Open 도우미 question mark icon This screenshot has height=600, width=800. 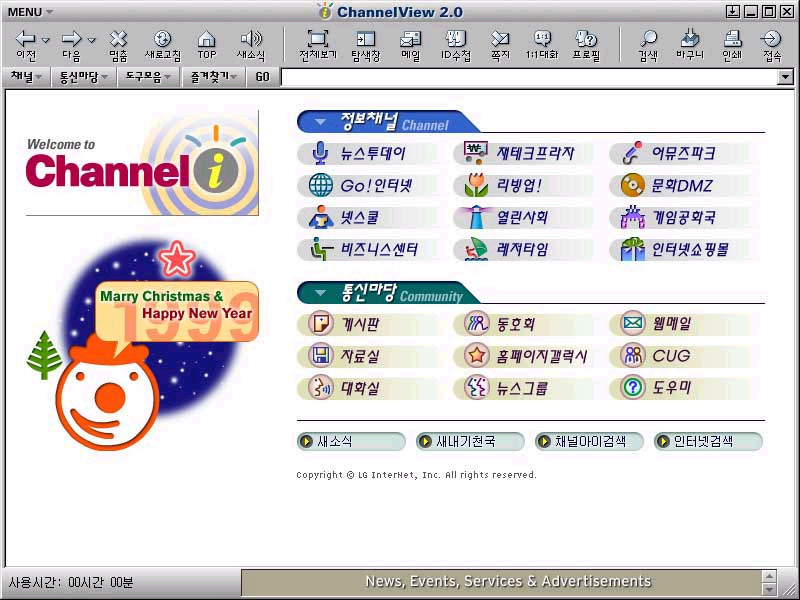(633, 388)
